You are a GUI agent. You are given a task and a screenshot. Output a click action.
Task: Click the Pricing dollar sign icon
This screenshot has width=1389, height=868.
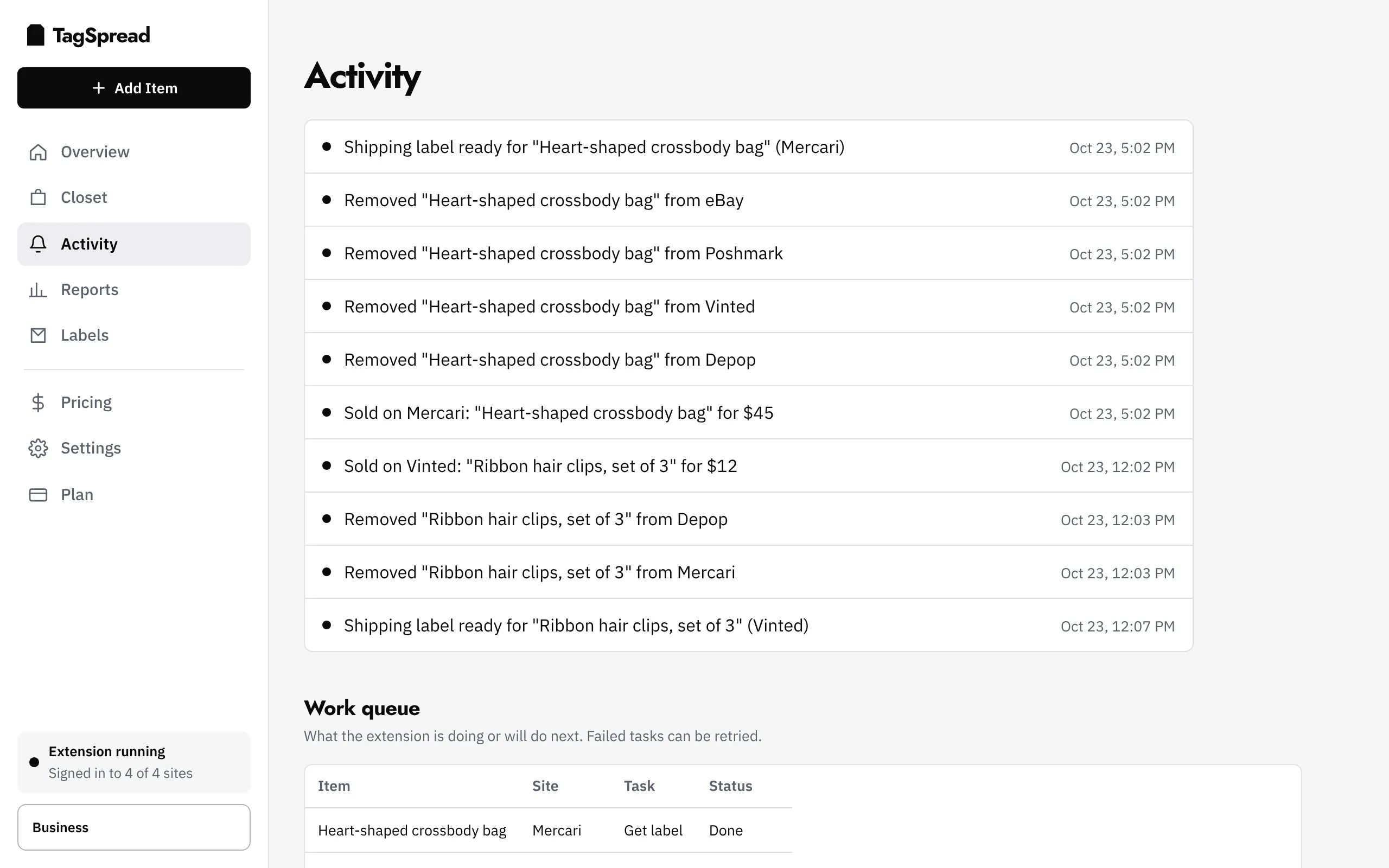pos(38,403)
